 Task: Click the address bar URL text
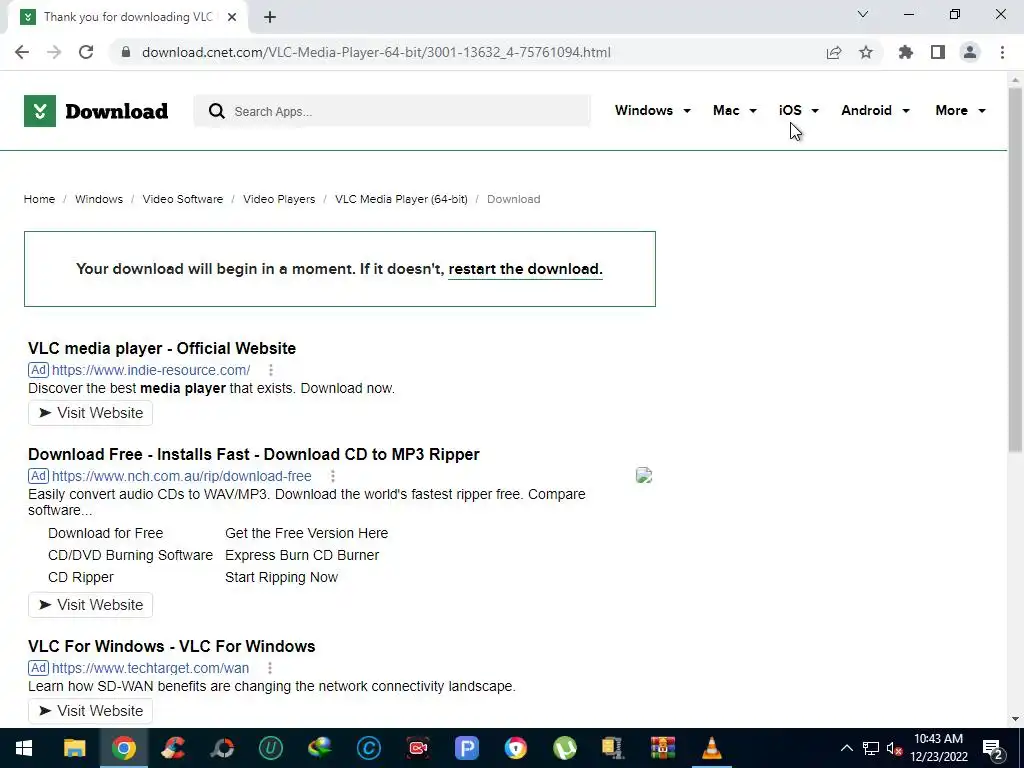pyautogui.click(x=376, y=52)
